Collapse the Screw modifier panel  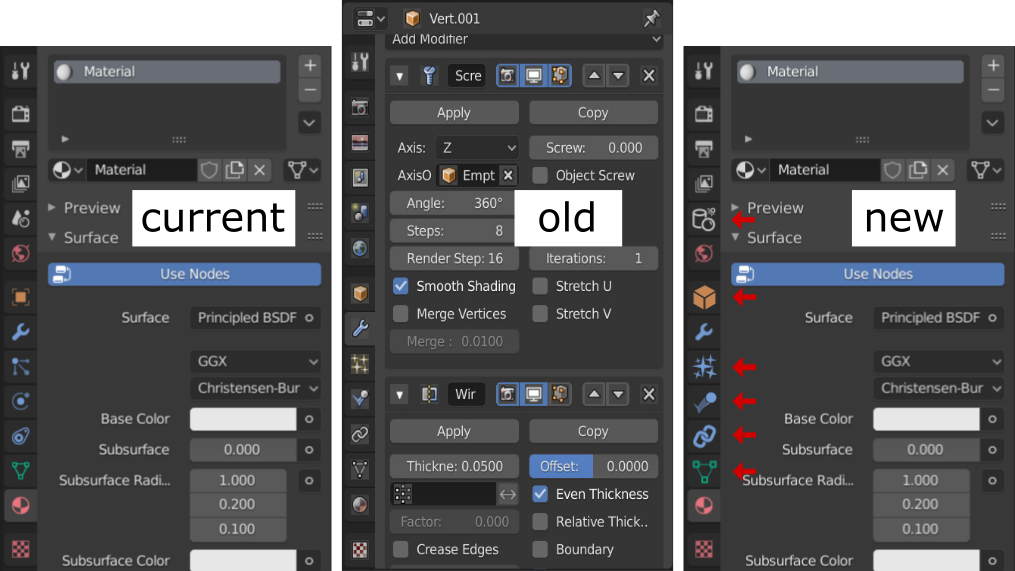(x=399, y=76)
